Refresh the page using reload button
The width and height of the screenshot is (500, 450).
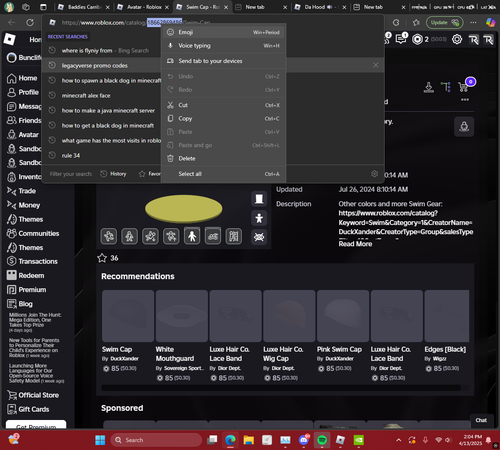pyautogui.click(x=30, y=22)
